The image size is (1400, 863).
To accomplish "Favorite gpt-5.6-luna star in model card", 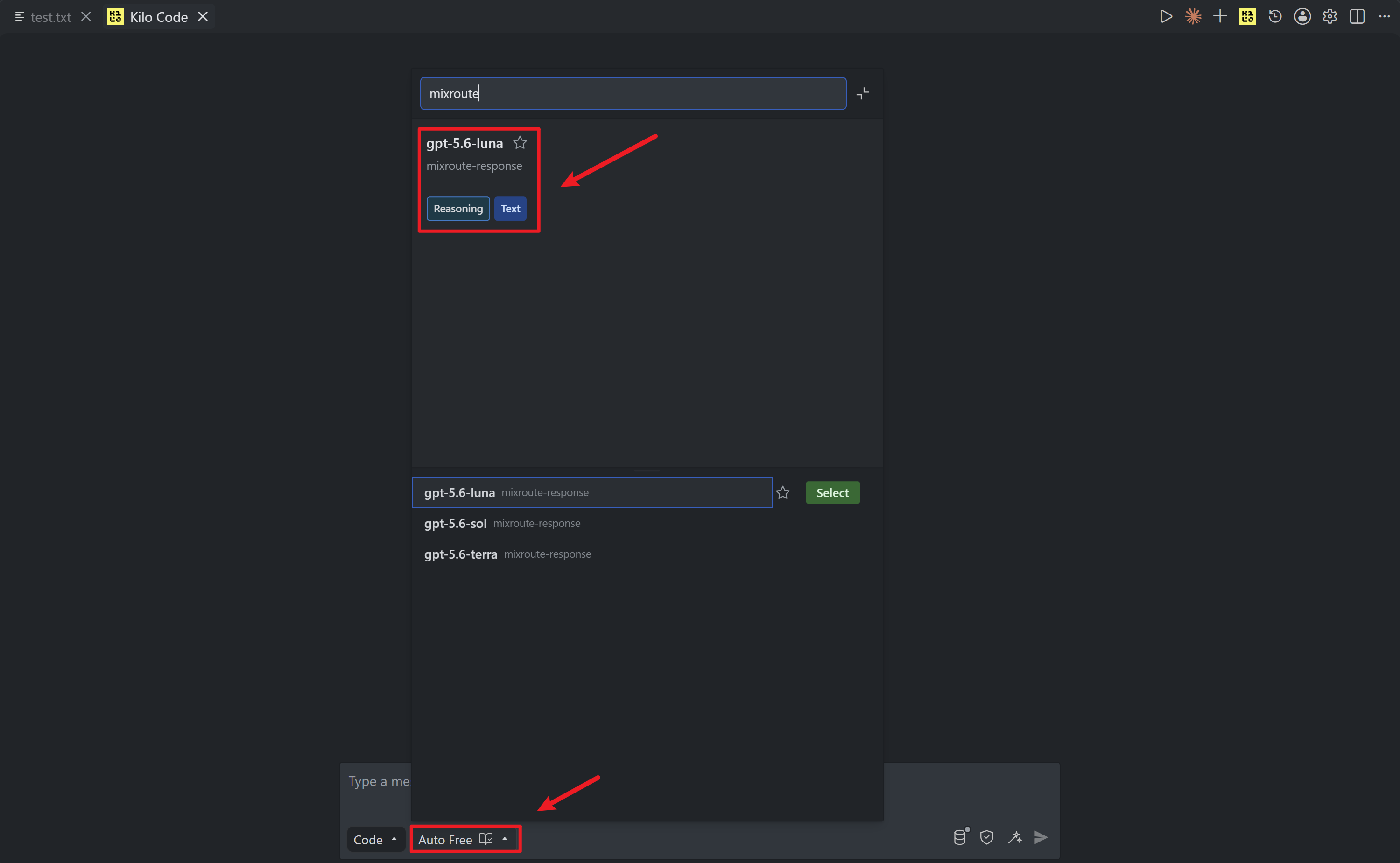I will (x=520, y=143).
